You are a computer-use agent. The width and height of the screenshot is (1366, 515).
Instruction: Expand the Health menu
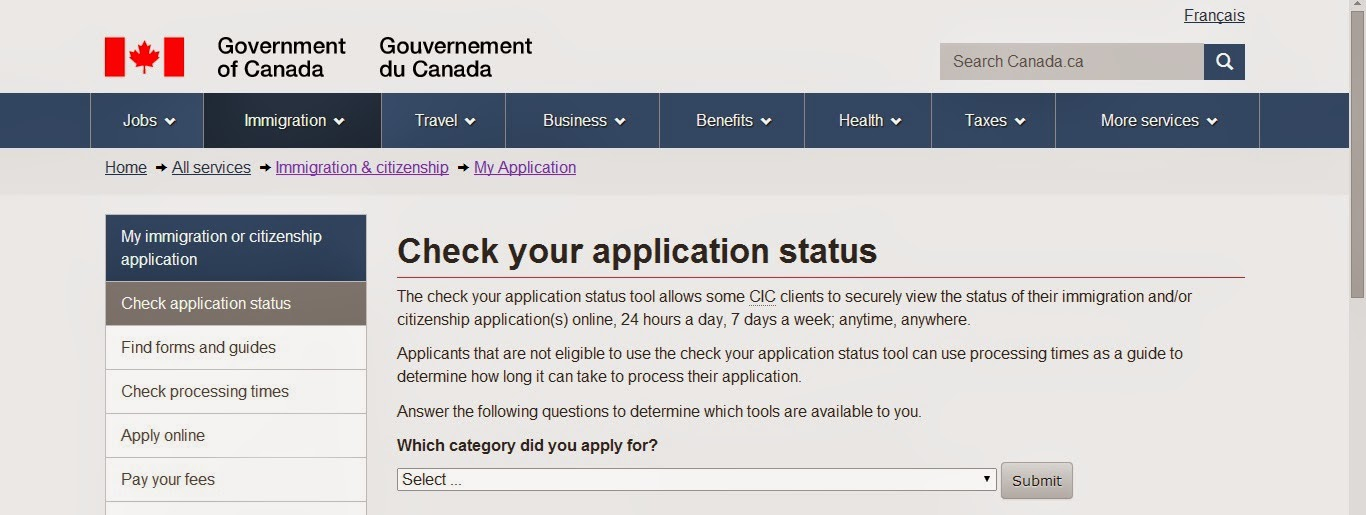[x=869, y=121]
